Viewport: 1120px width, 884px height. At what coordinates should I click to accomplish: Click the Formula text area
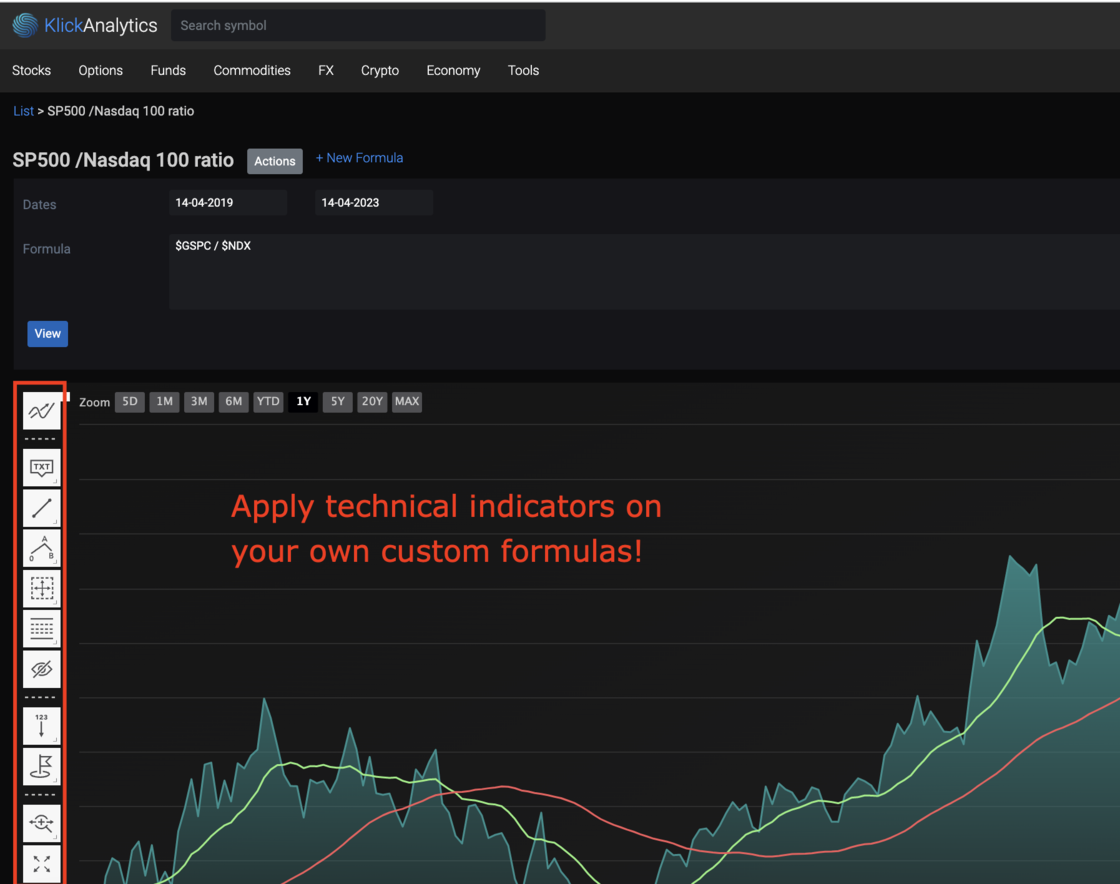[x=644, y=271]
